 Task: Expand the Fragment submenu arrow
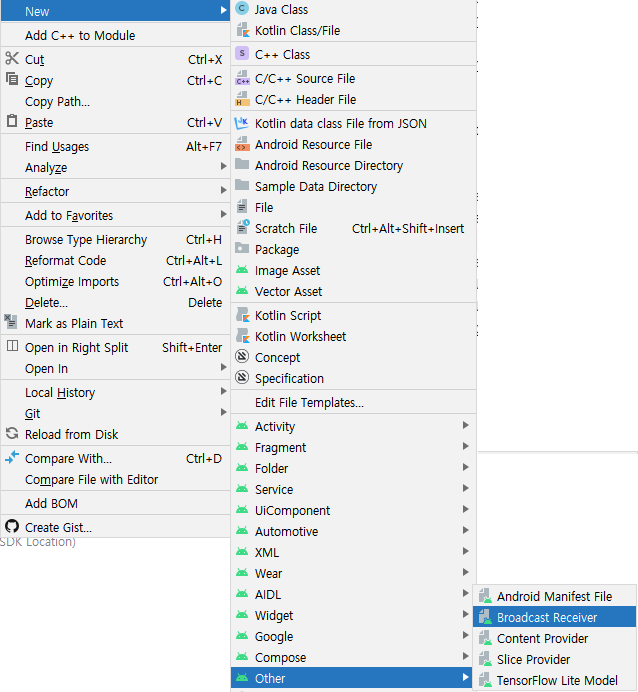pyautogui.click(x=465, y=447)
